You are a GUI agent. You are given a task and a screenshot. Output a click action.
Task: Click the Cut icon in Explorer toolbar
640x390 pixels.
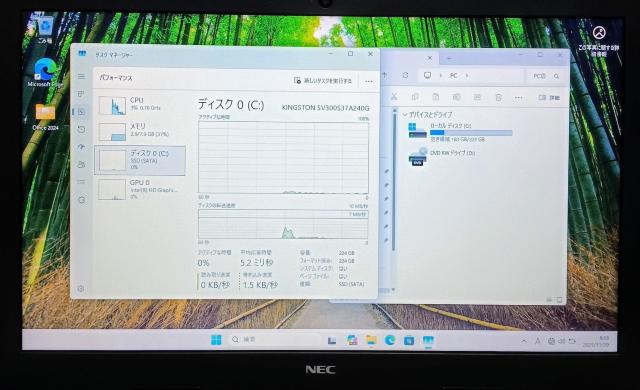[394, 97]
